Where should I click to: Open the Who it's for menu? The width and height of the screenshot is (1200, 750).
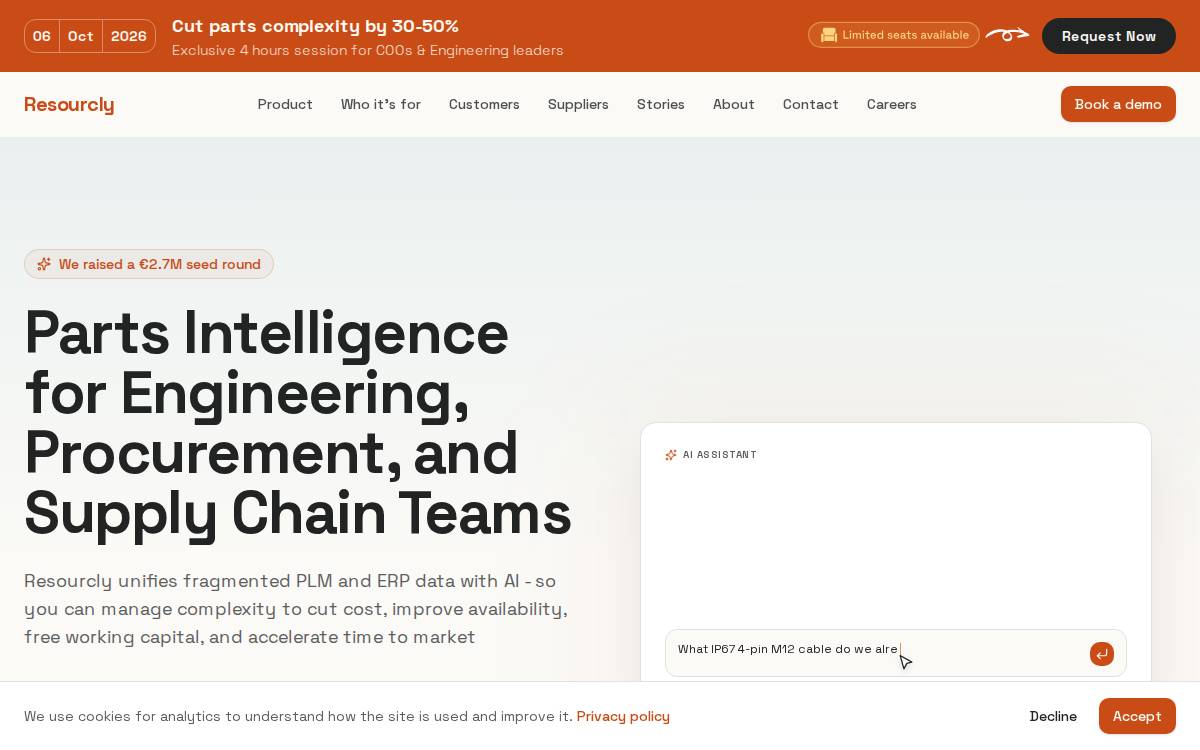[x=381, y=104]
